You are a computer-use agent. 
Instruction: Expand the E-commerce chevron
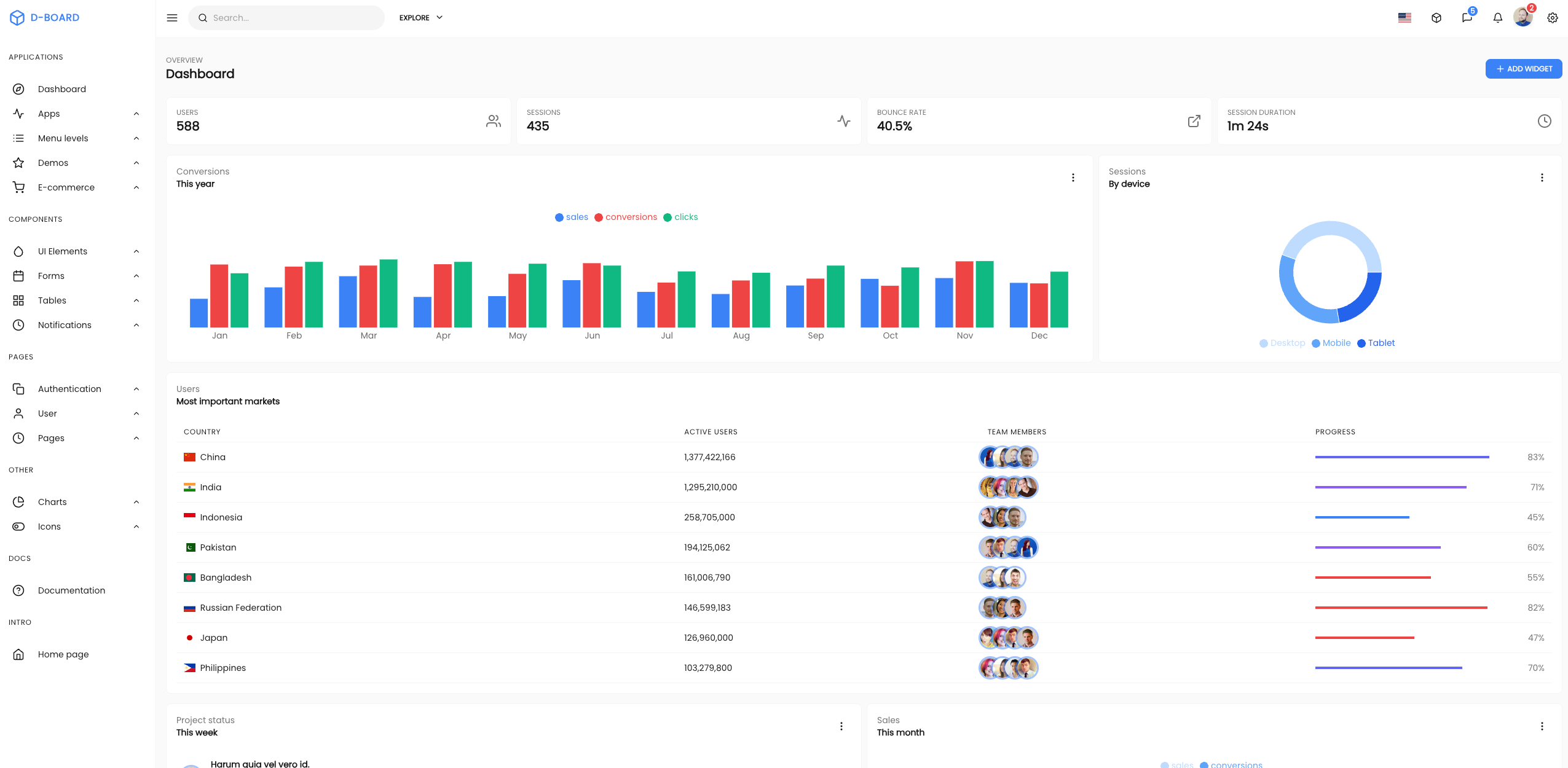click(136, 187)
